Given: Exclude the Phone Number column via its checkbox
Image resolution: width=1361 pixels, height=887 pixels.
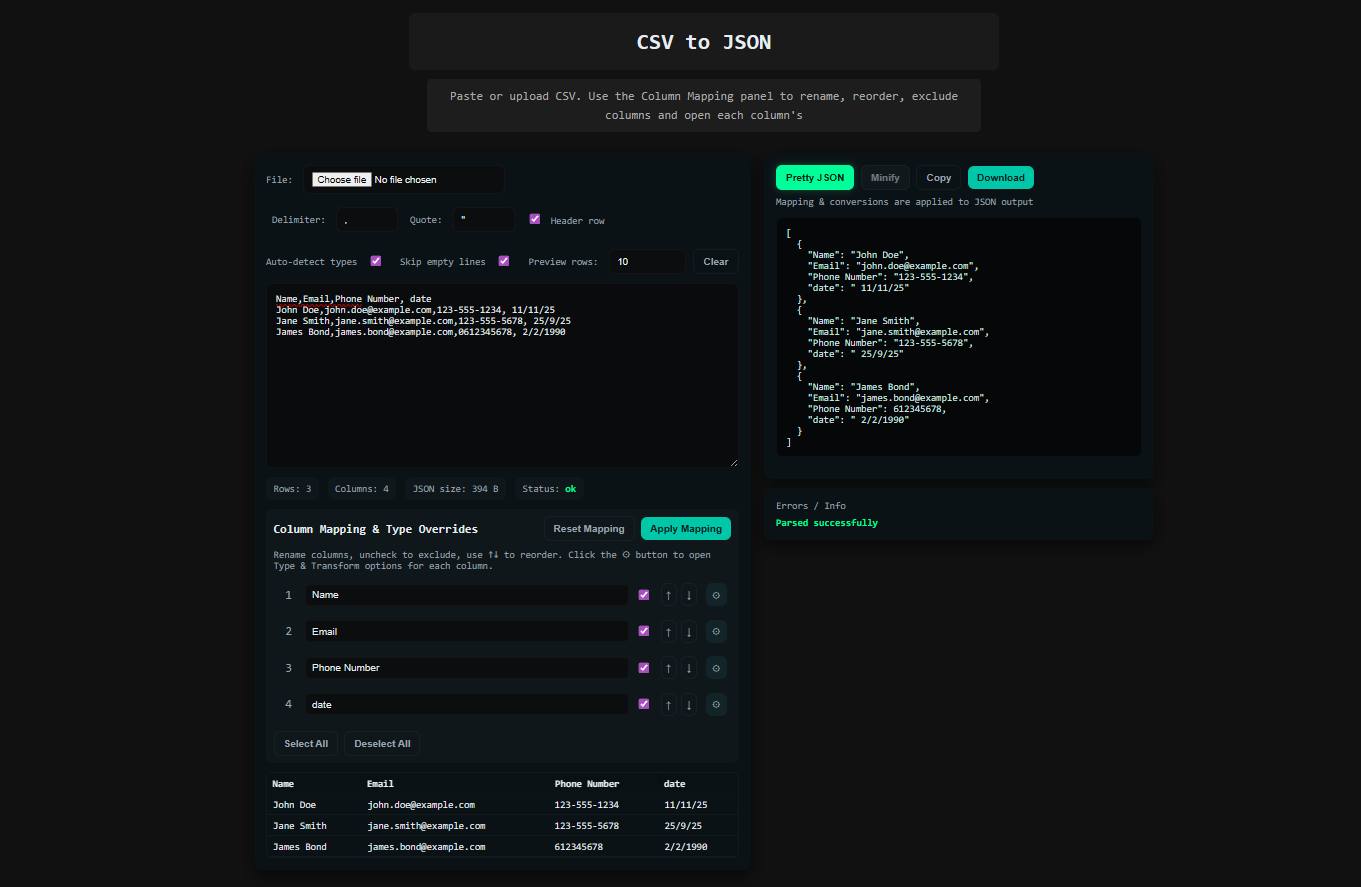Looking at the screenshot, I should (644, 667).
